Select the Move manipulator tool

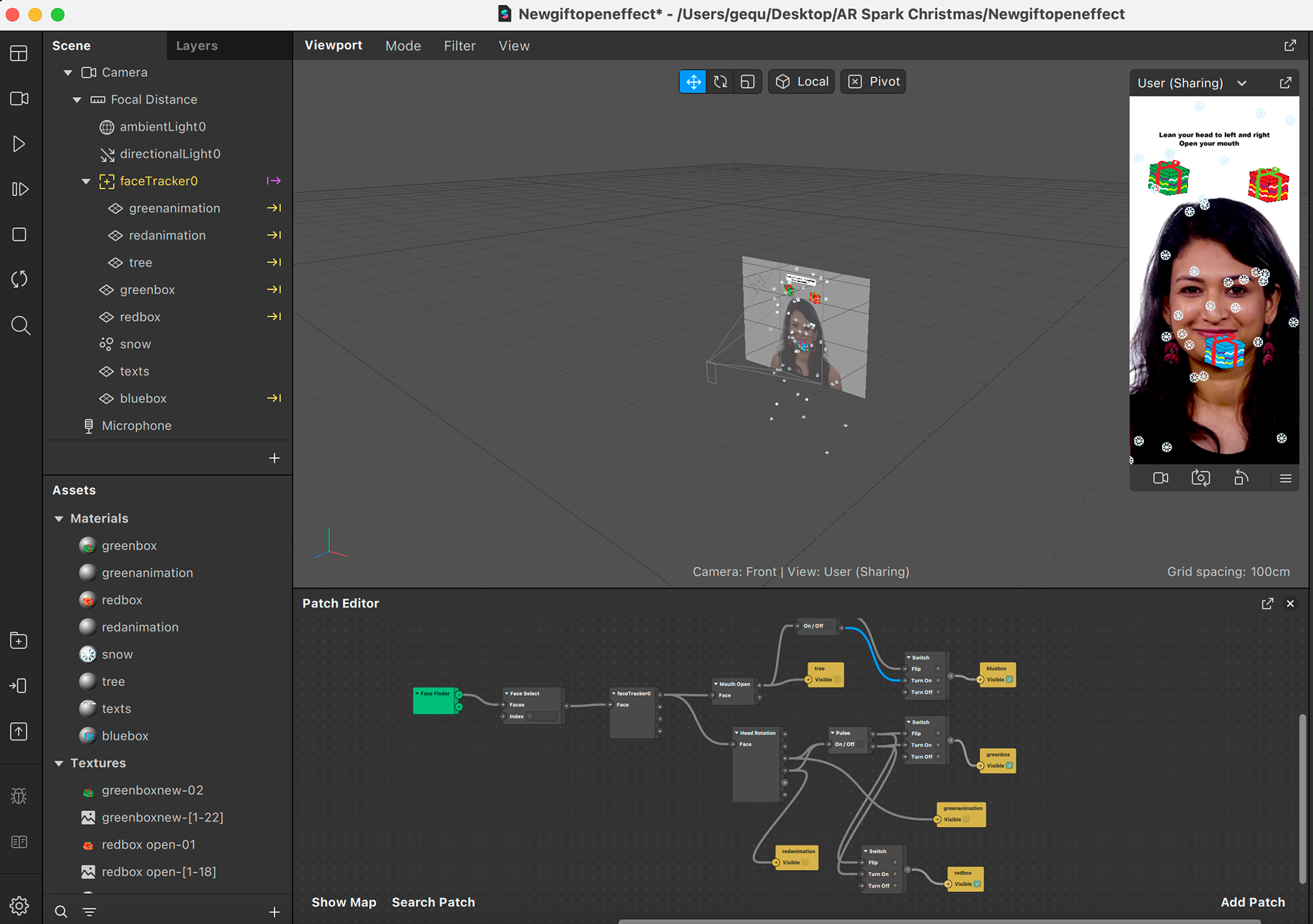[693, 81]
